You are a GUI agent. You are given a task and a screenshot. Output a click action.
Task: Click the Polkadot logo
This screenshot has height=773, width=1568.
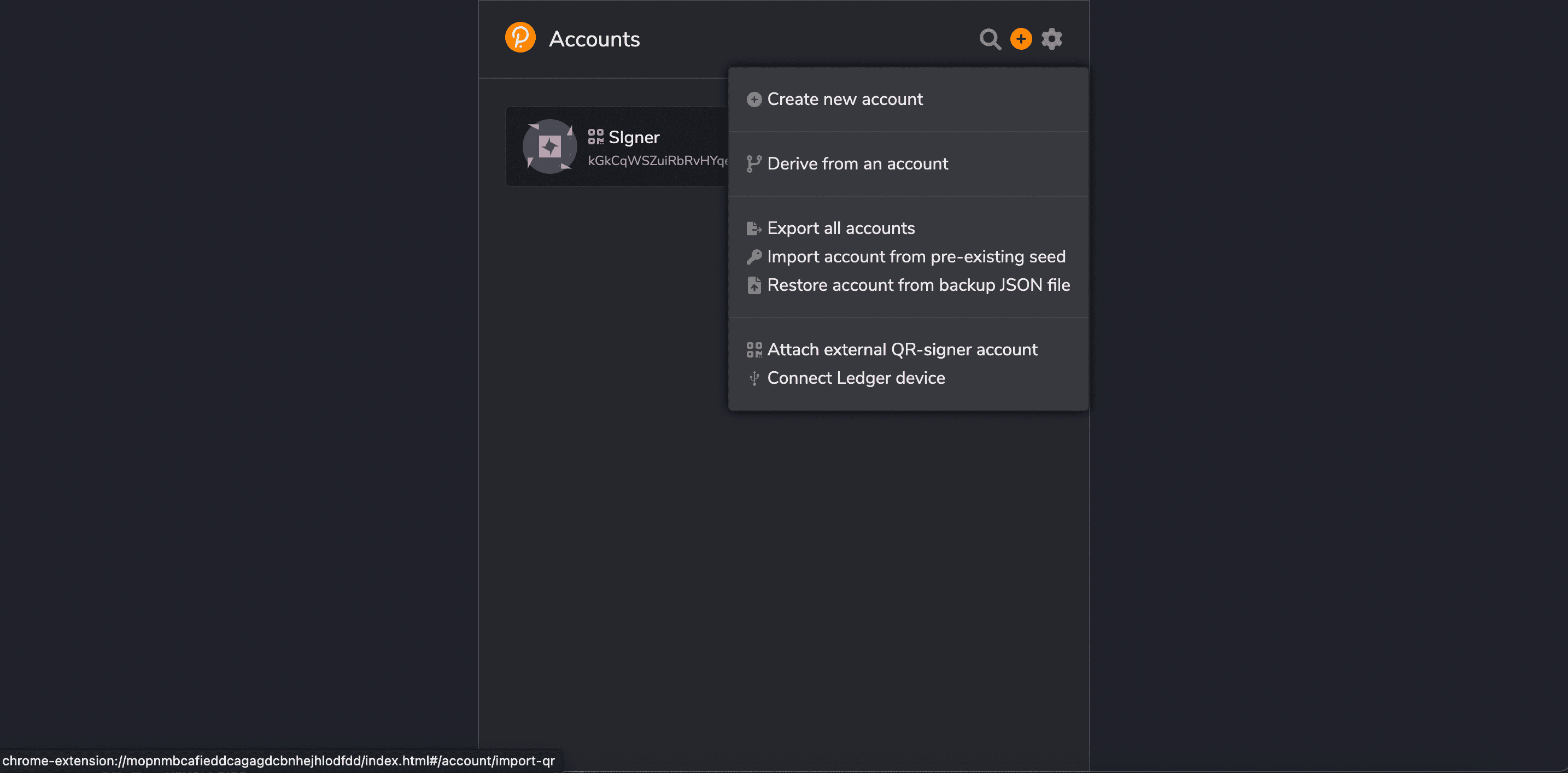point(520,37)
